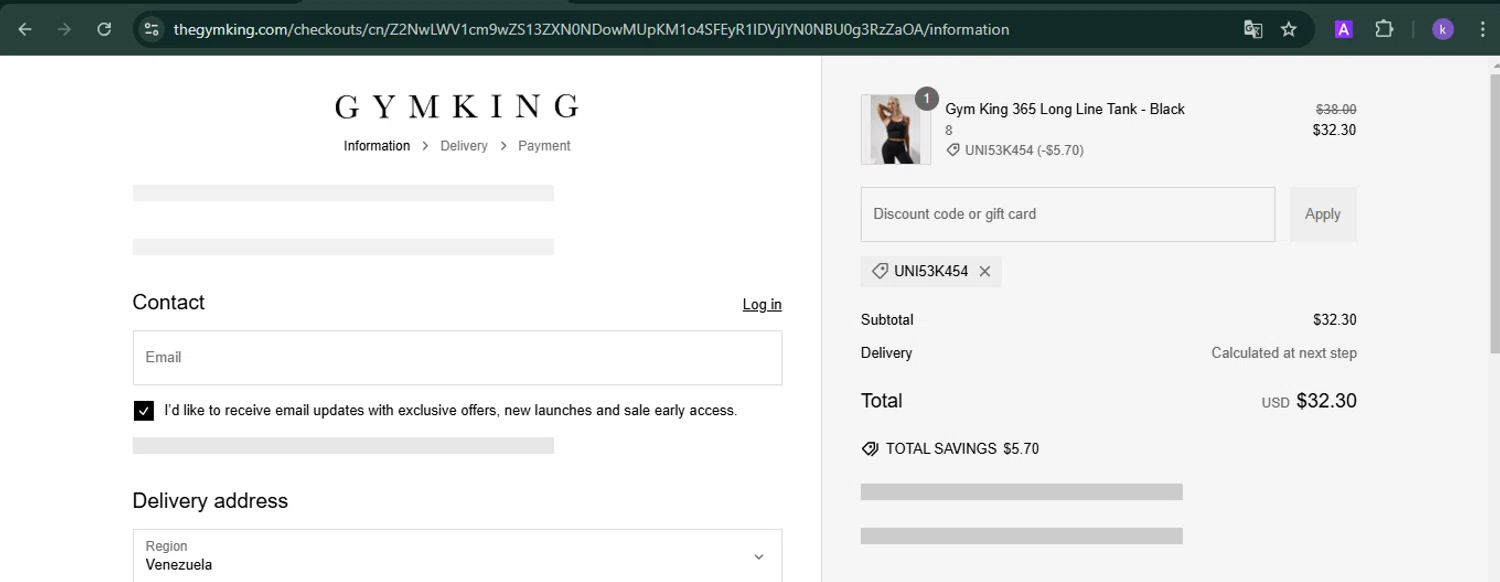The image size is (1500, 582).
Task: Bookmark this page with the star icon
Action: (1289, 29)
